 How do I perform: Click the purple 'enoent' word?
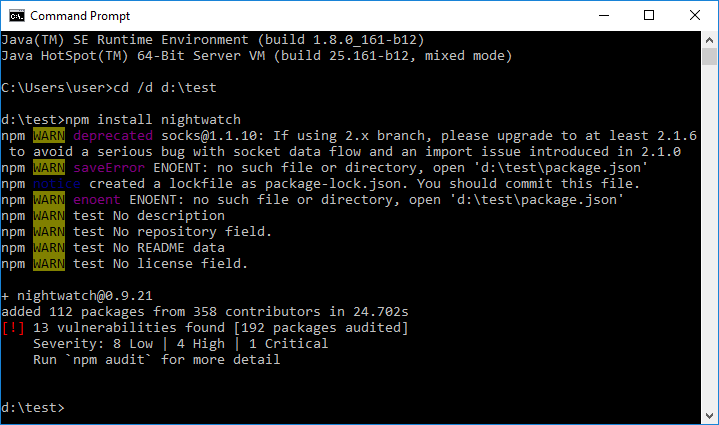point(97,200)
